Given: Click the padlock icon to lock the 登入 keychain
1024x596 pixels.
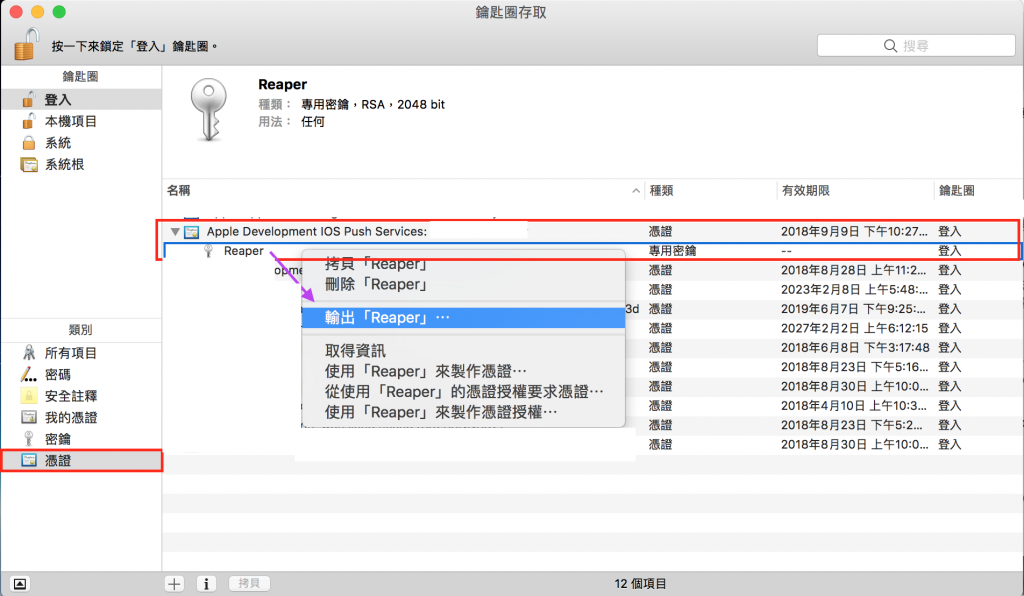Looking at the screenshot, I should pyautogui.click(x=26, y=44).
